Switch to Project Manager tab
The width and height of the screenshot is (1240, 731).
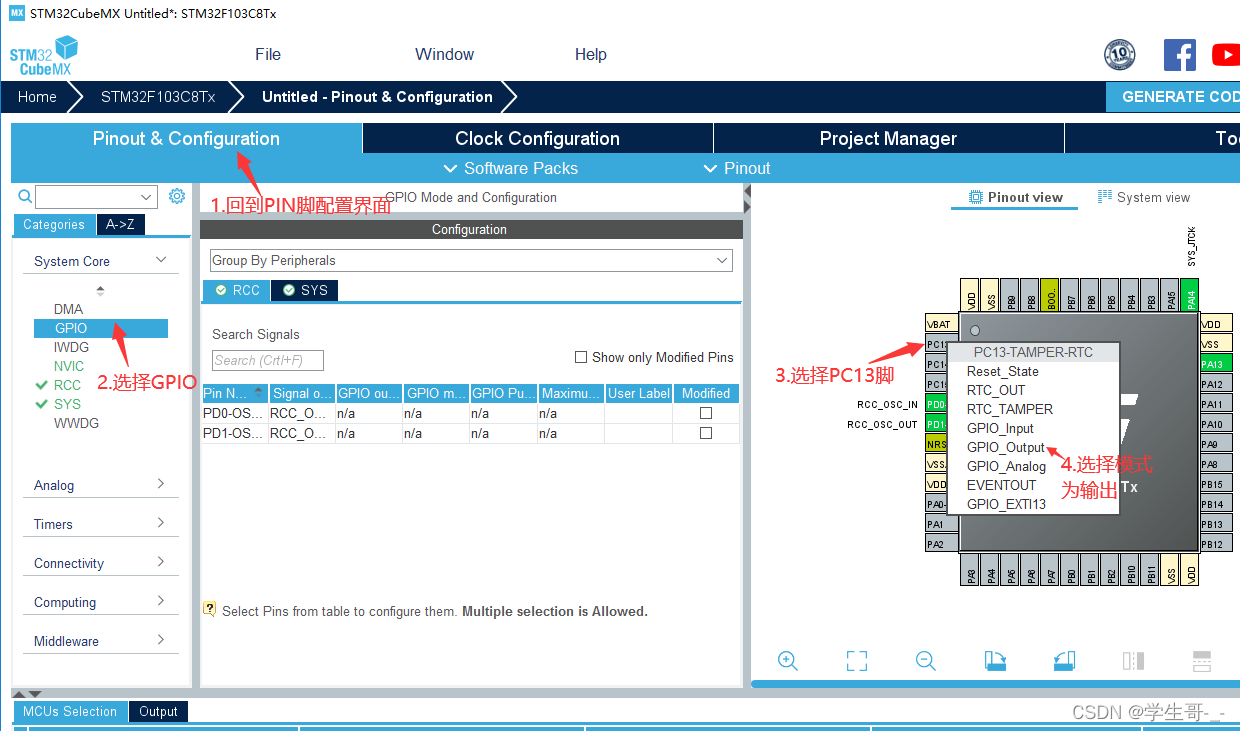coord(889,138)
